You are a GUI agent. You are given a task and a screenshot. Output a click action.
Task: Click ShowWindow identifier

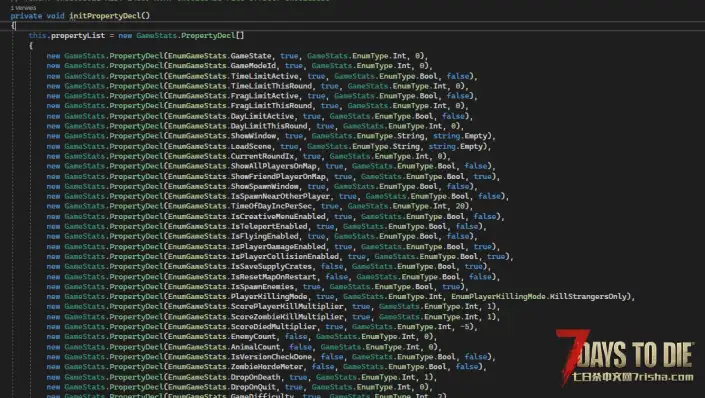click(x=253, y=136)
